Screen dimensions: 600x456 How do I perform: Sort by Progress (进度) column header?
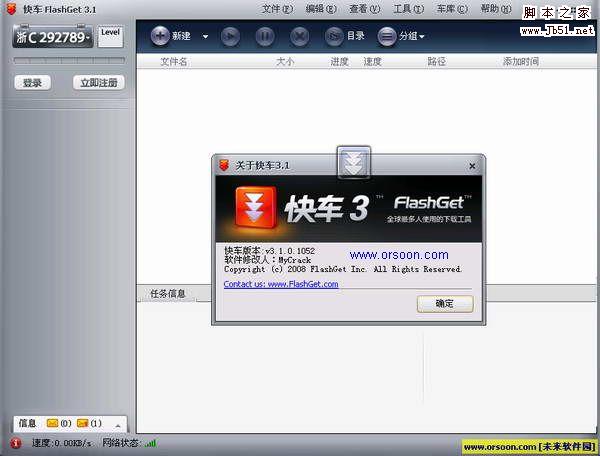pos(339,61)
